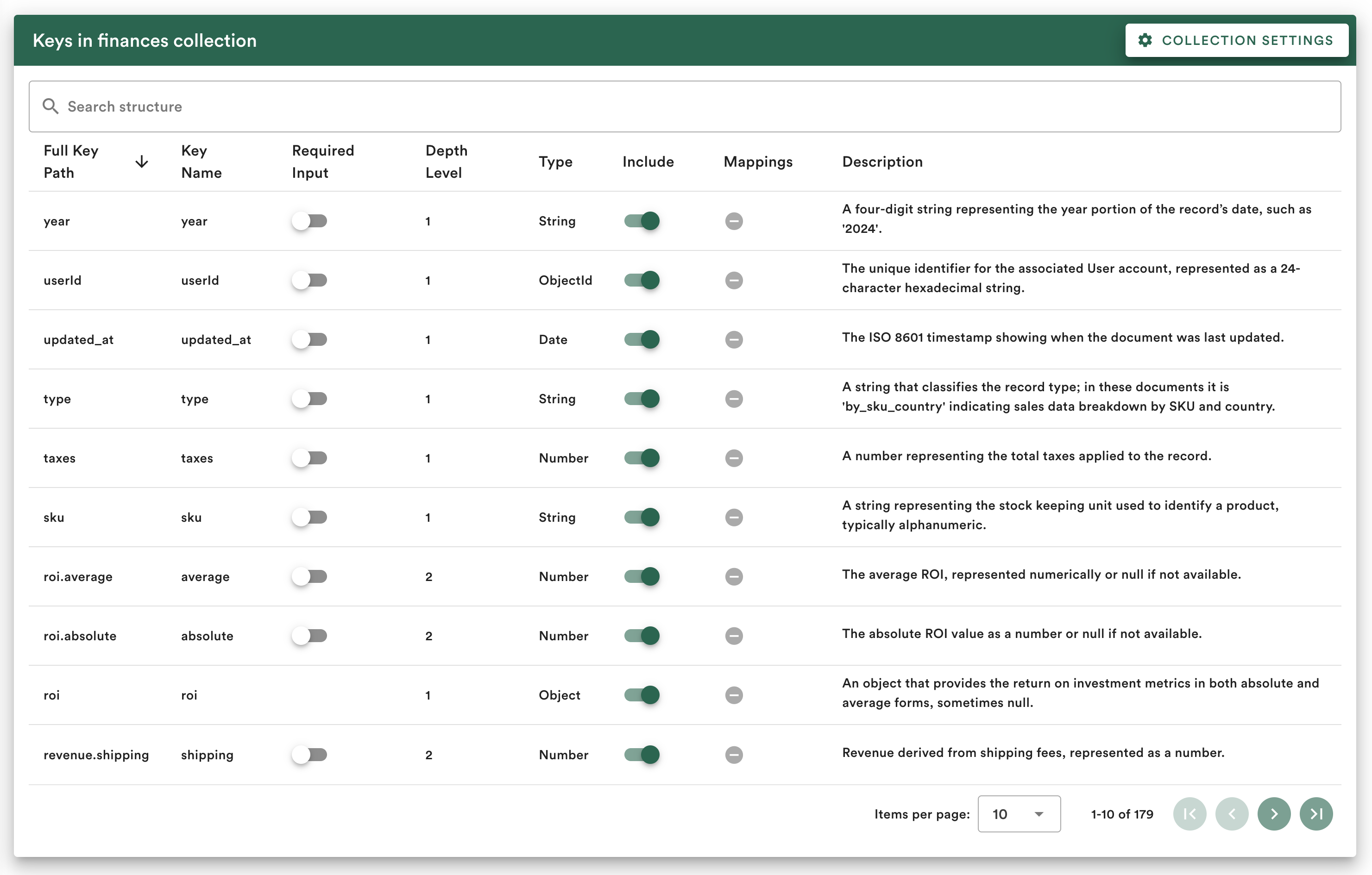Click Mappings minus icon for roi.average
Image resolution: width=1372 pixels, height=875 pixels.
[x=734, y=576]
